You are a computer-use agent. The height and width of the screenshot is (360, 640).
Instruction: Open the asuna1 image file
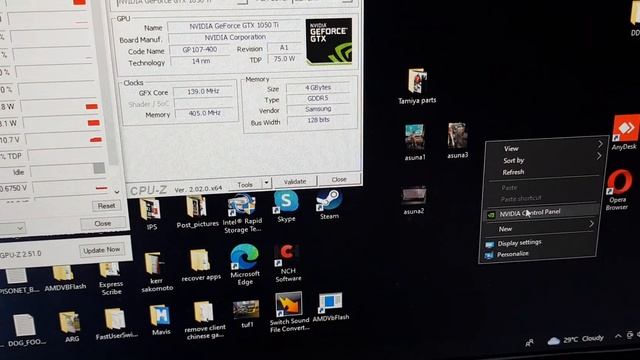tap(415, 137)
